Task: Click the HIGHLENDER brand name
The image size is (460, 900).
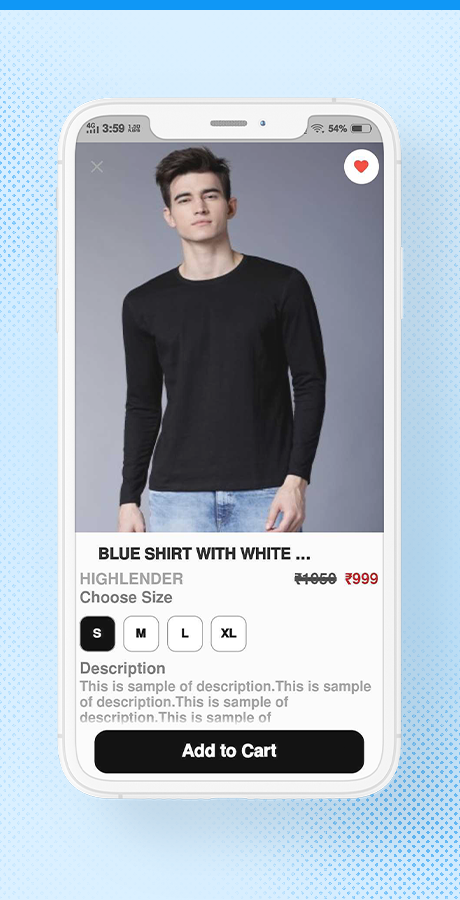Action: click(x=132, y=579)
